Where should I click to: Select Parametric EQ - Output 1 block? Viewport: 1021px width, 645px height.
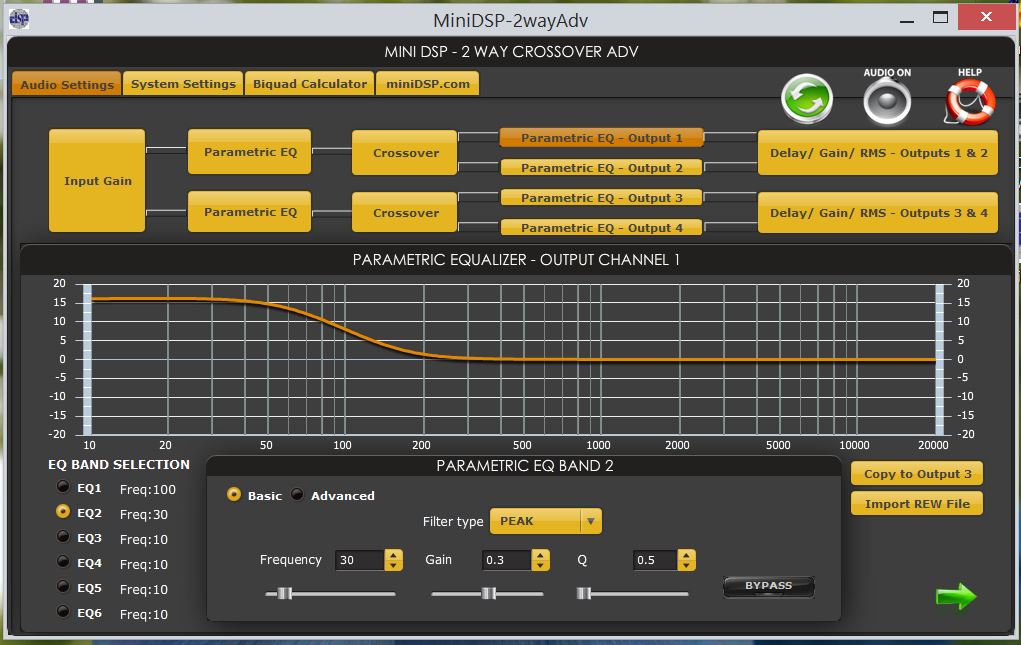point(602,137)
